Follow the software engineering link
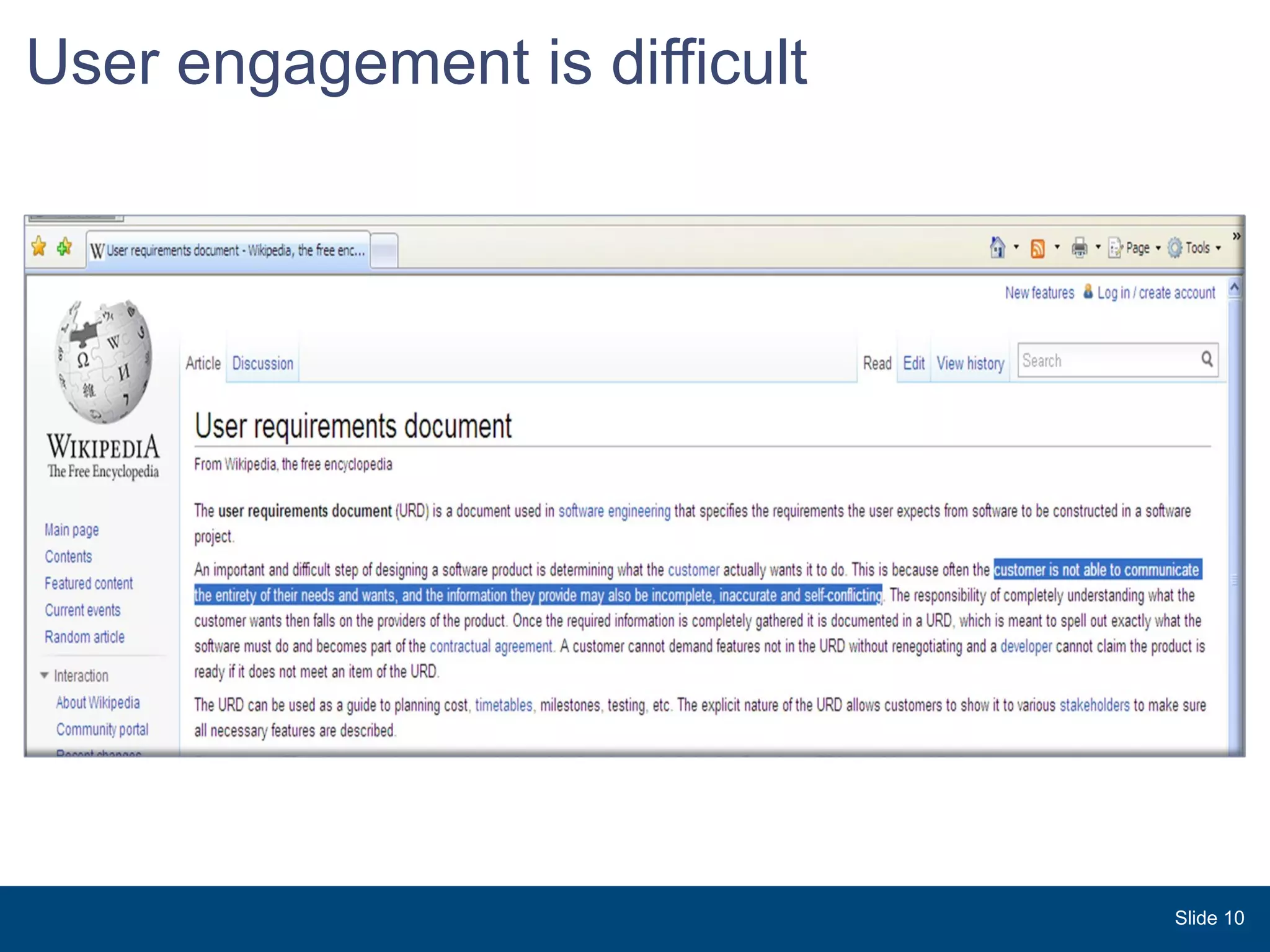The width and height of the screenshot is (1270, 952). pos(615,511)
